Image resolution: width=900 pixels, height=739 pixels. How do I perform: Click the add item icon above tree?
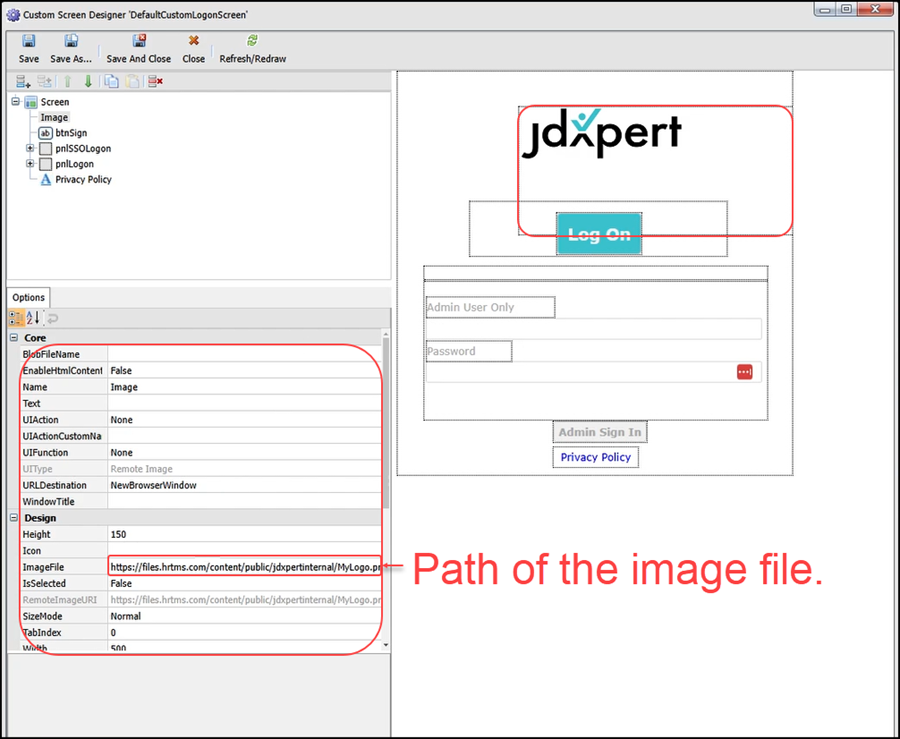(23, 82)
